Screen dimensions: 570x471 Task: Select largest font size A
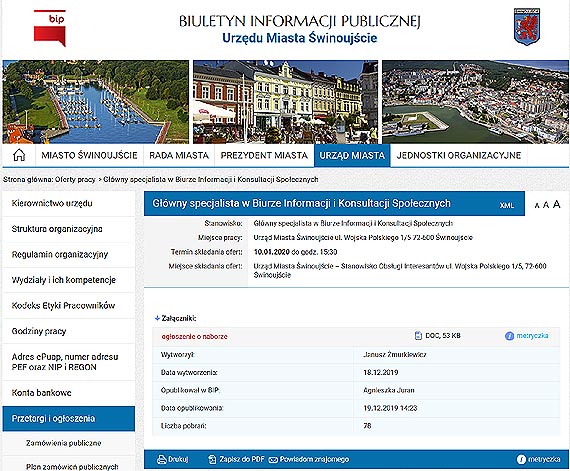[556, 204]
